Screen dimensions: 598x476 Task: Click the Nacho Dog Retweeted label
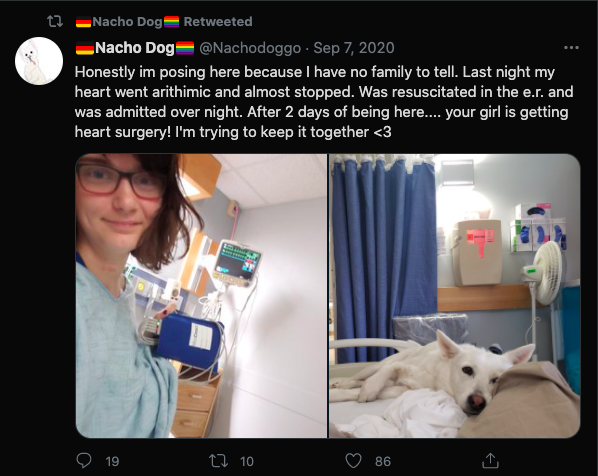[164, 22]
